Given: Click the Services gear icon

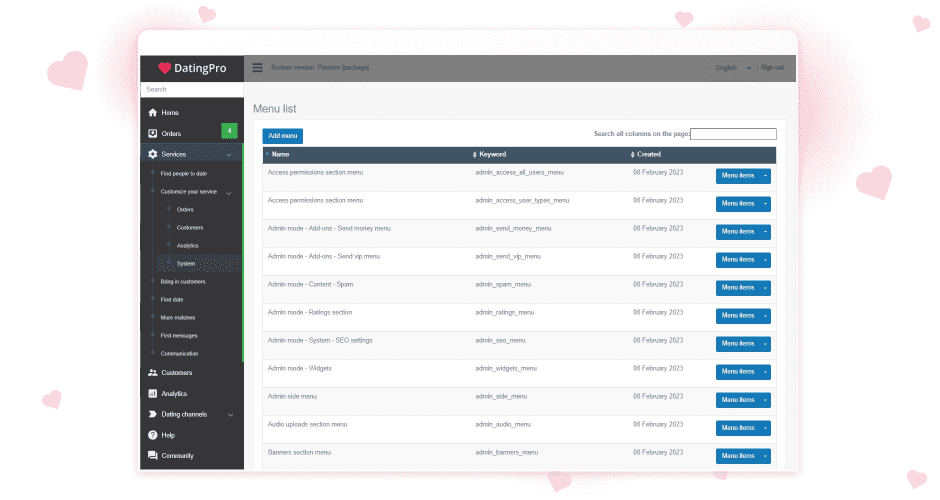Looking at the screenshot, I should (152, 154).
